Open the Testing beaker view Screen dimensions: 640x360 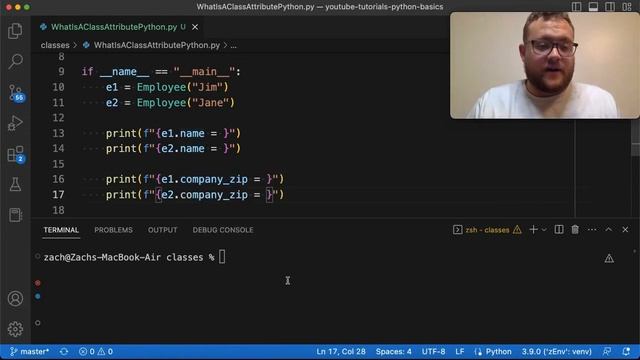(x=15, y=184)
